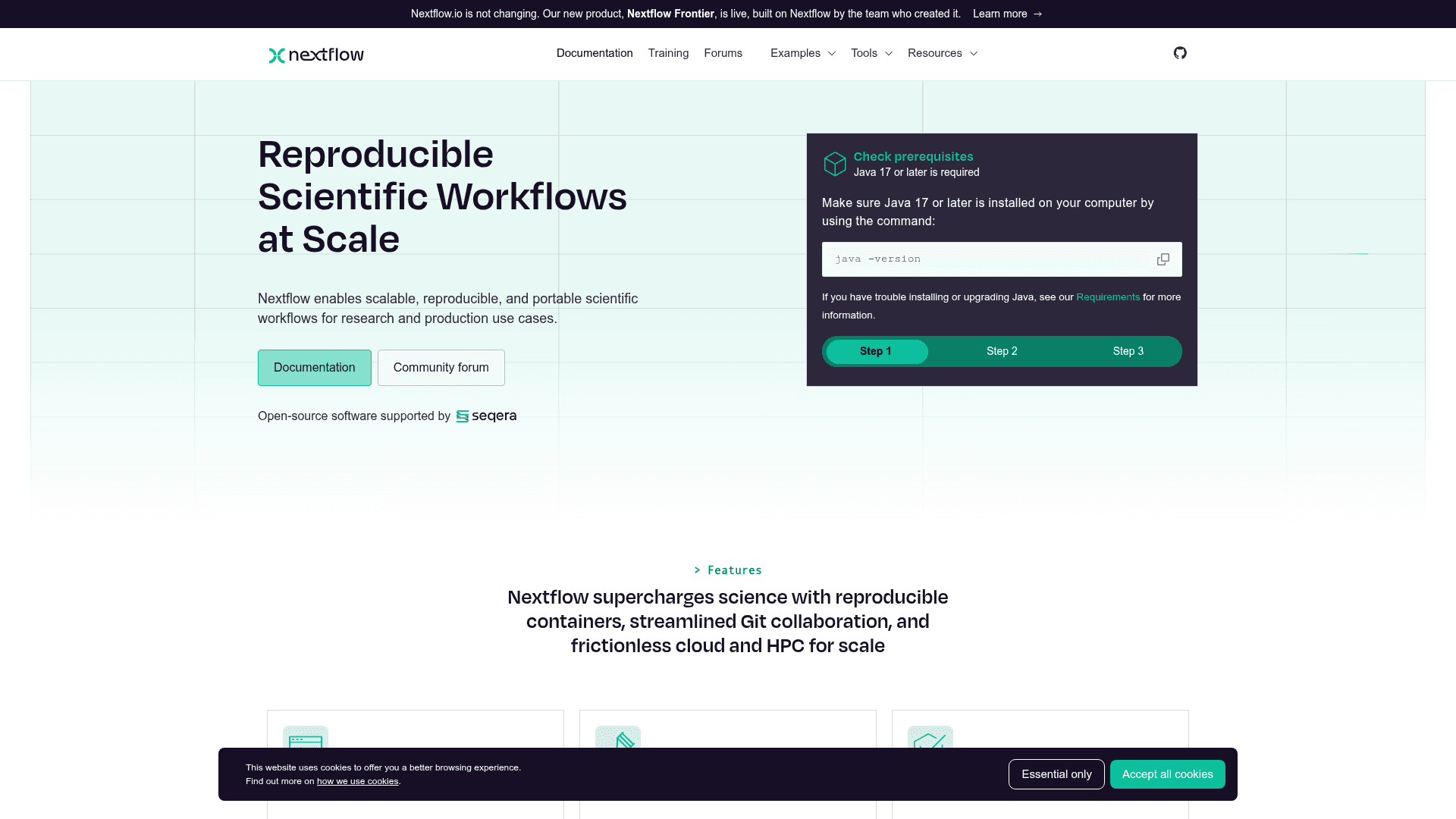Switch to Step 3 tab
Image resolution: width=1456 pixels, height=819 pixels.
point(1128,351)
